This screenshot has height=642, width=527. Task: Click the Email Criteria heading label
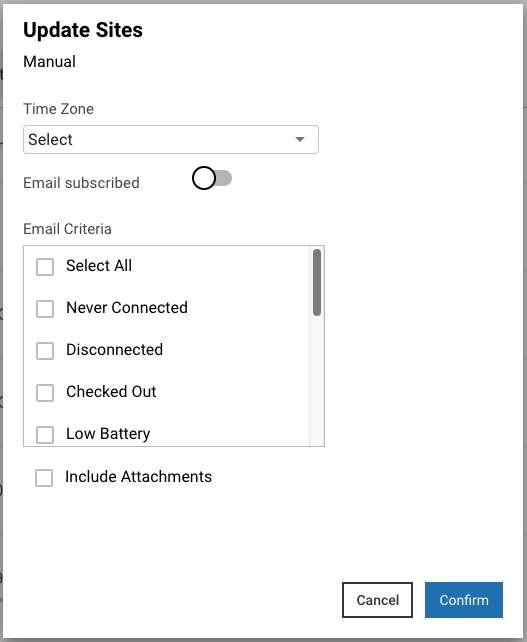click(x=68, y=229)
